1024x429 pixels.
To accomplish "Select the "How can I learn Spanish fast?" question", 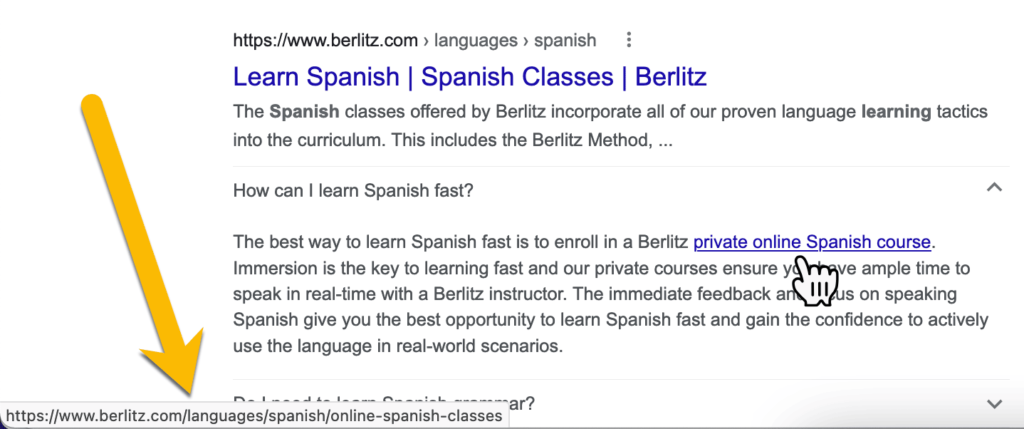I will pyautogui.click(x=353, y=191).
